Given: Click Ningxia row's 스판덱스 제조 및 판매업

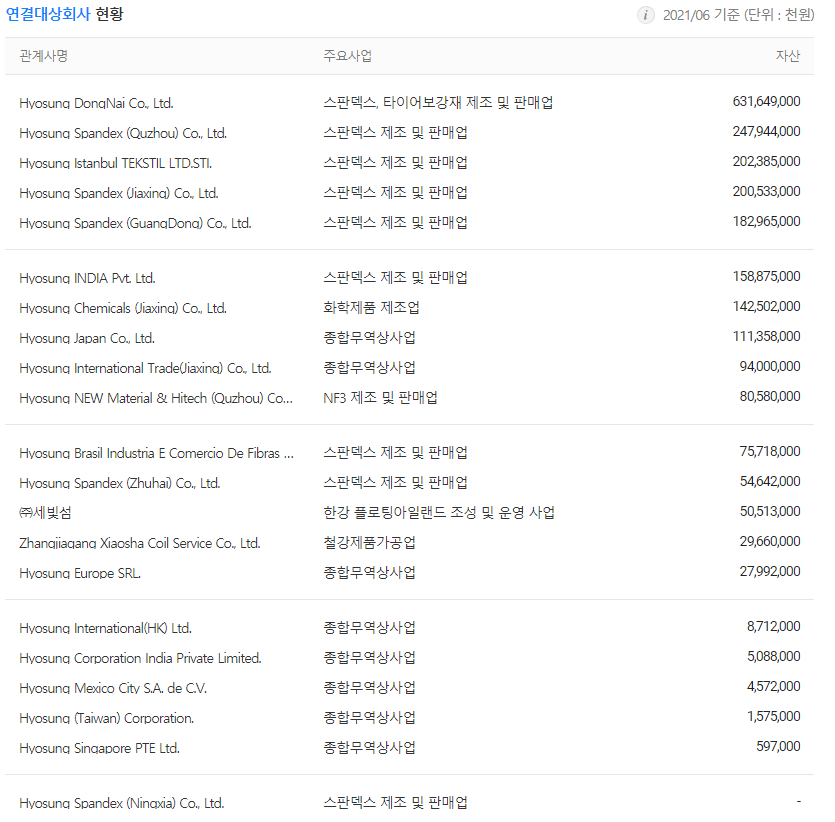Looking at the screenshot, I should tap(395, 802).
